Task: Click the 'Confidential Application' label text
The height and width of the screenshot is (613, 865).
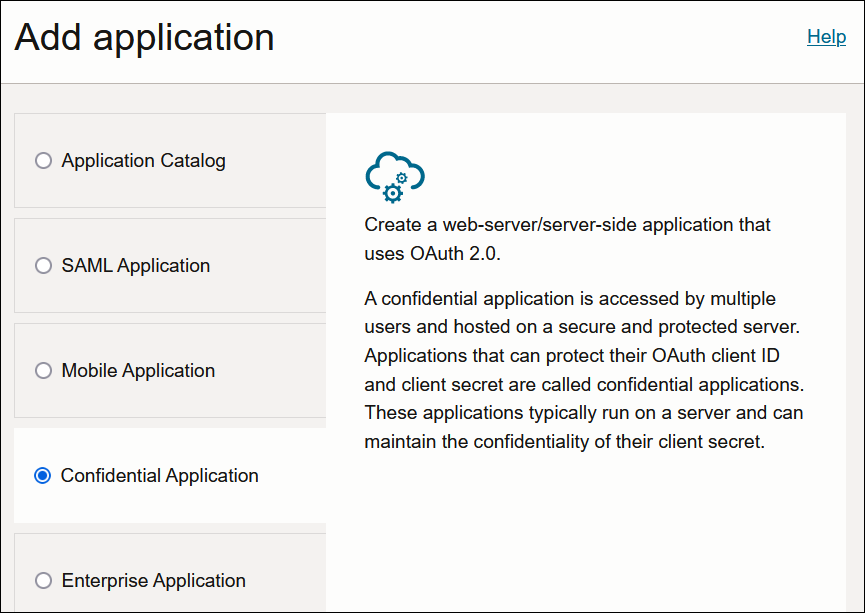Action: point(159,476)
